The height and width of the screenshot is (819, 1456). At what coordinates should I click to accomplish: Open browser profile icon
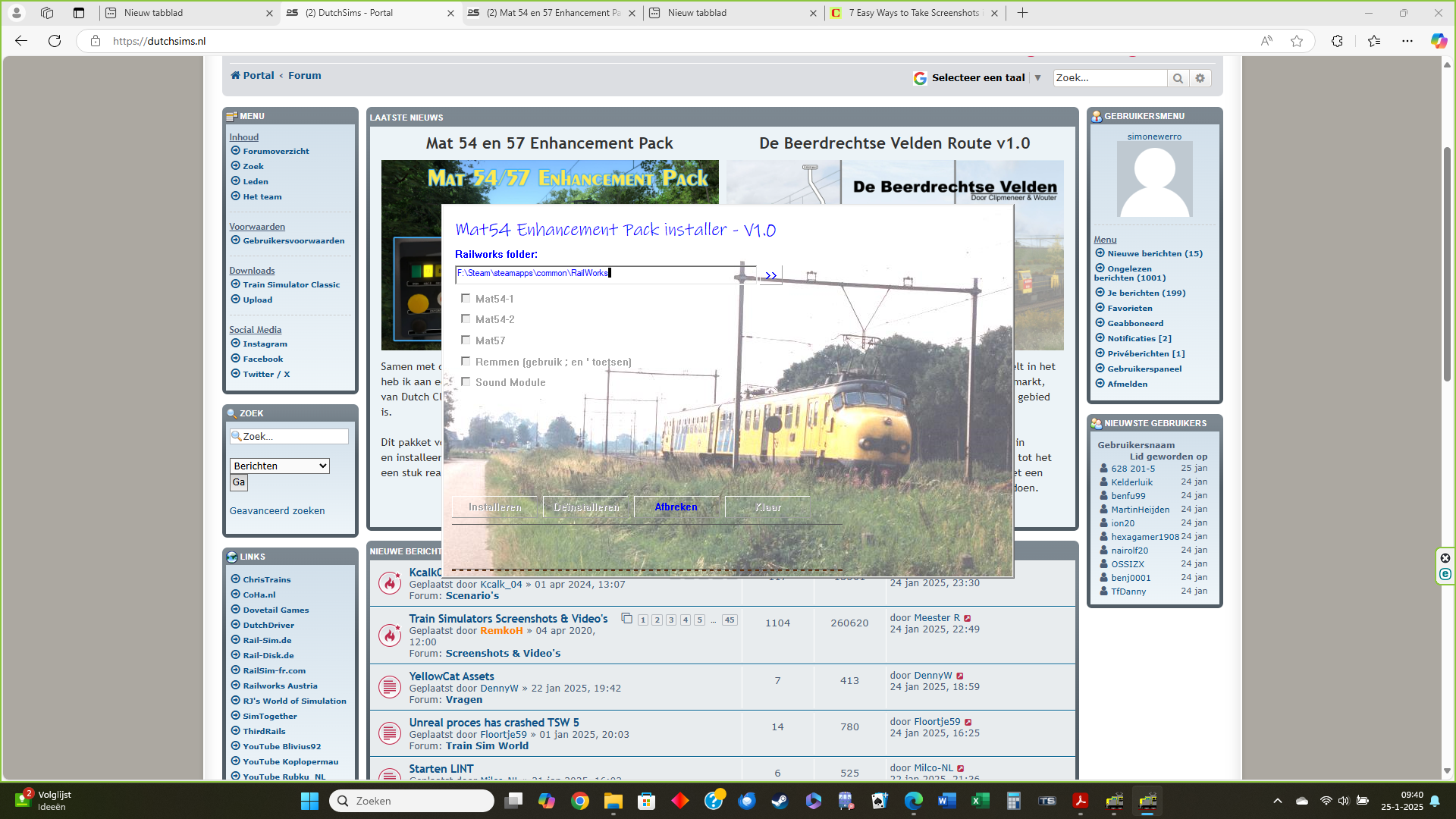pos(16,13)
